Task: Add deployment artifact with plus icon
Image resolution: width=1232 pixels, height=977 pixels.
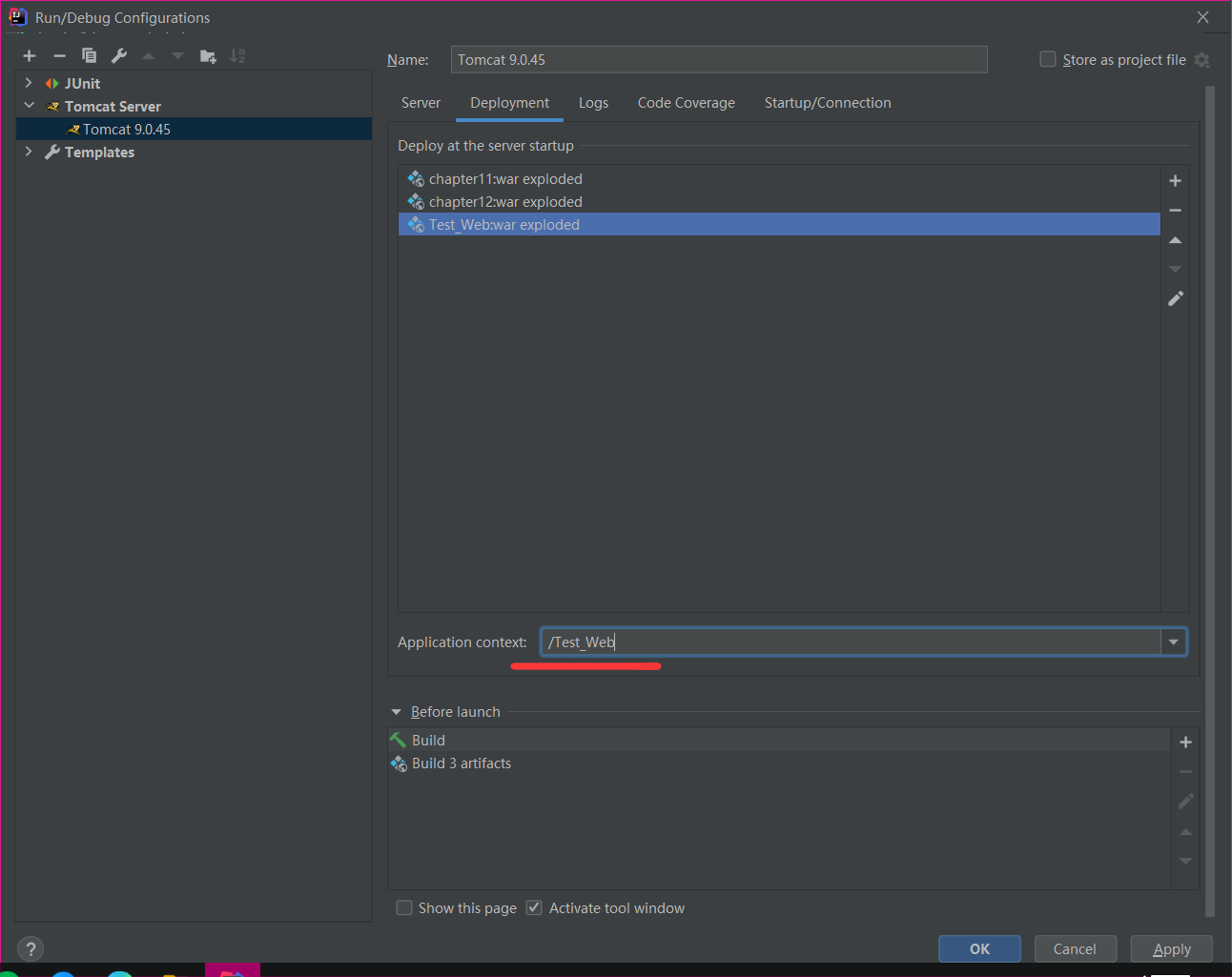Action: 1175,181
